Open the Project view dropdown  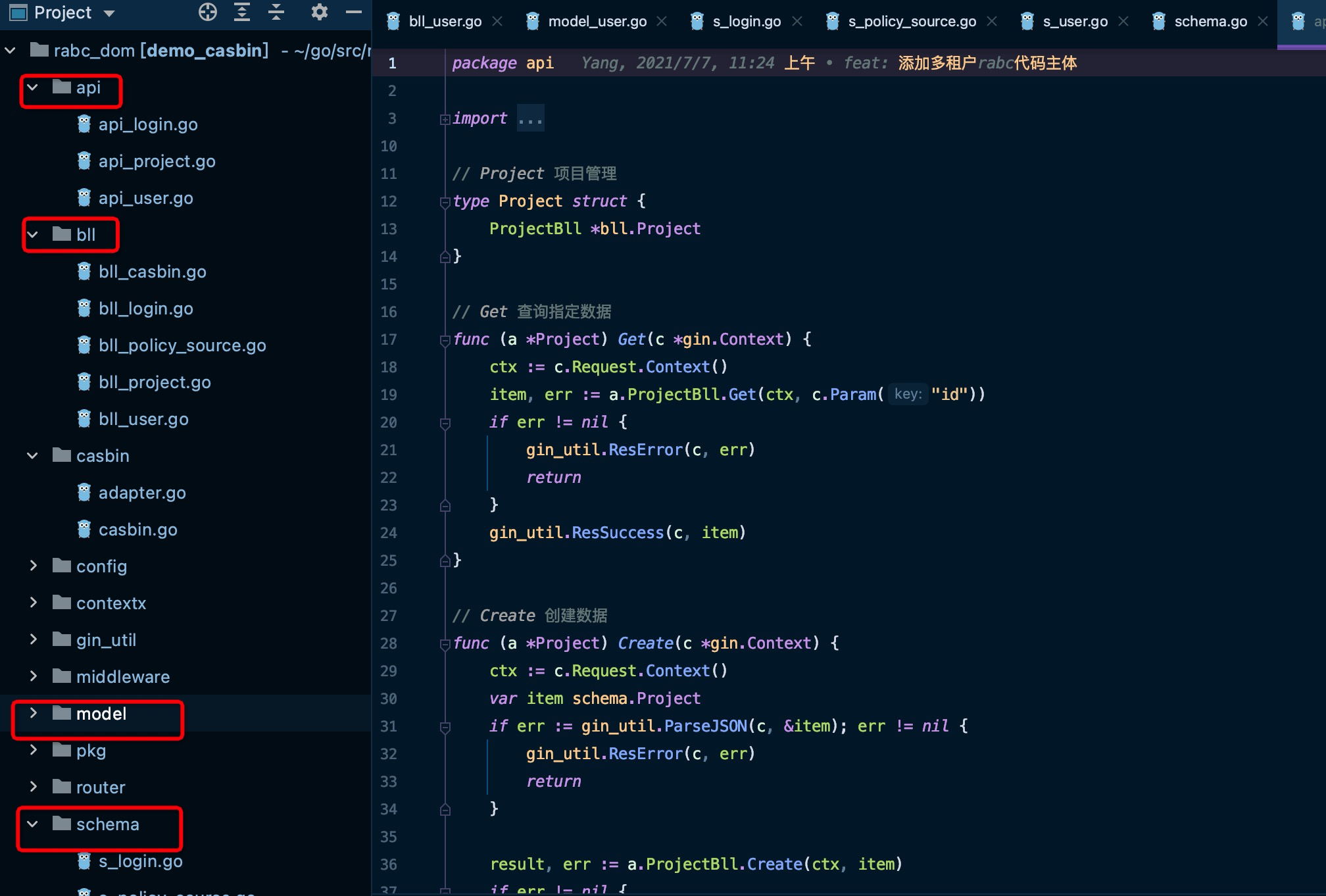[x=109, y=13]
